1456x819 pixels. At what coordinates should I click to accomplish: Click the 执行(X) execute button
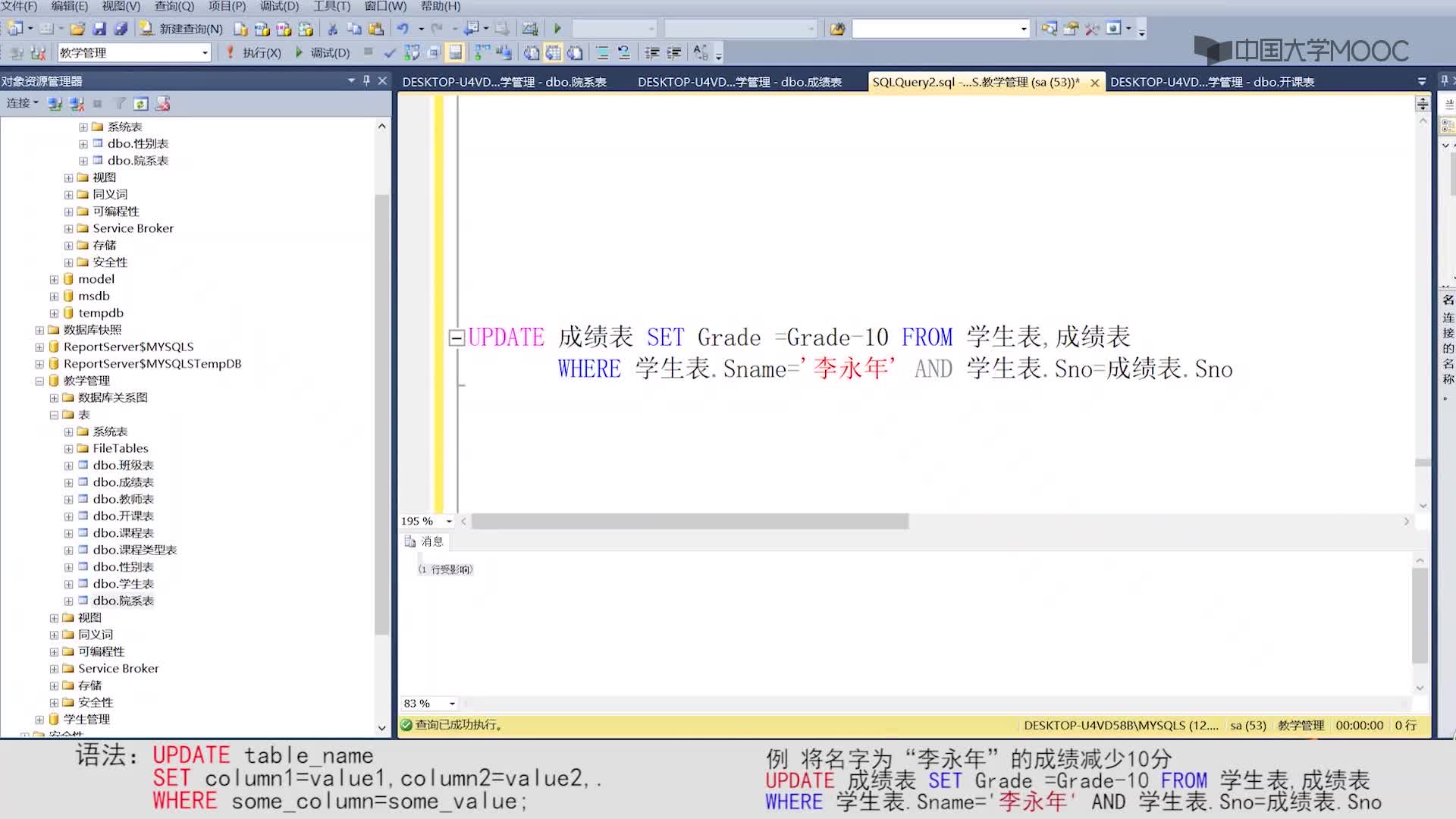tap(254, 52)
